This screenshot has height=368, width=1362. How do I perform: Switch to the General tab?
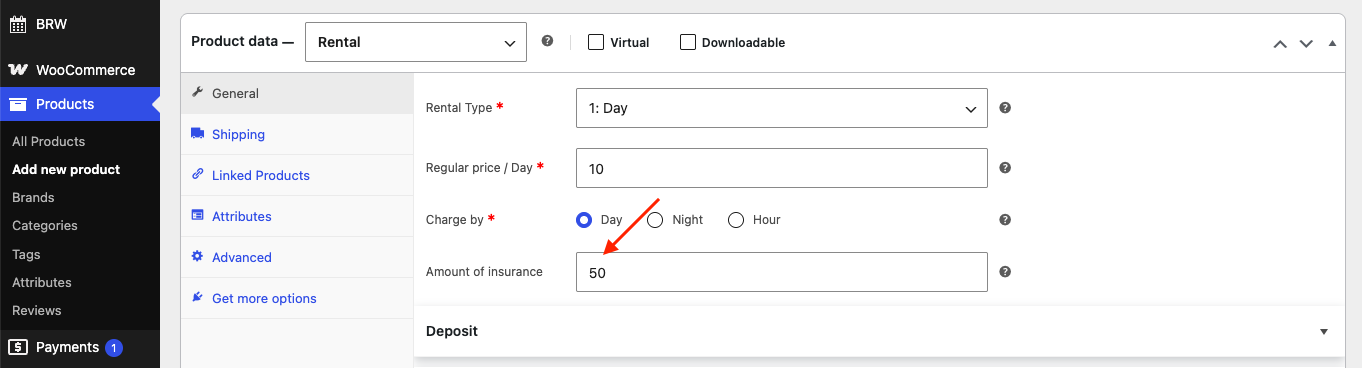pos(297,93)
